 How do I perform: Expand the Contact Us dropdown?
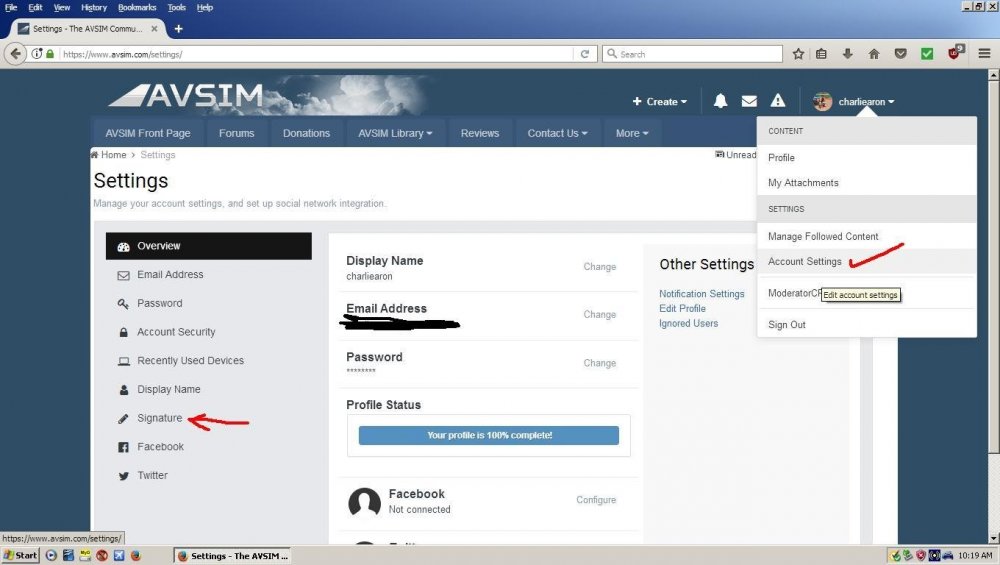pos(557,133)
